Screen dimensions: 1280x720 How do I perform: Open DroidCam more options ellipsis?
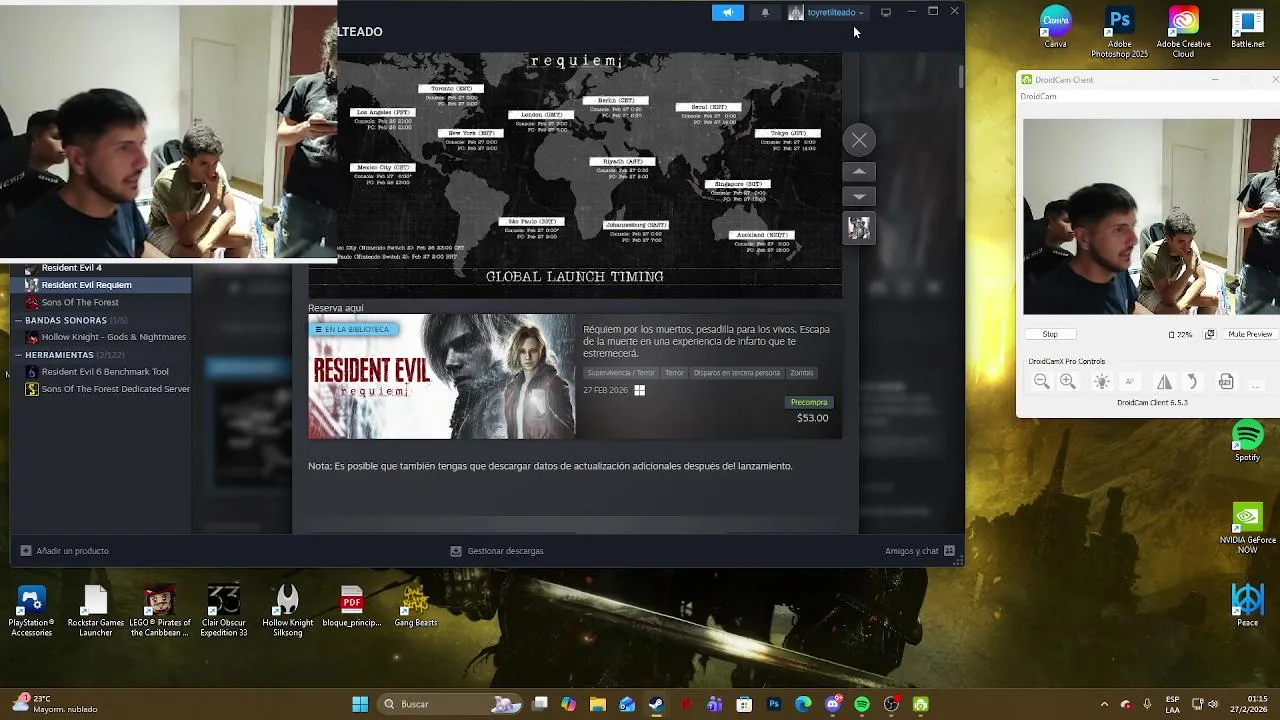[1256, 385]
